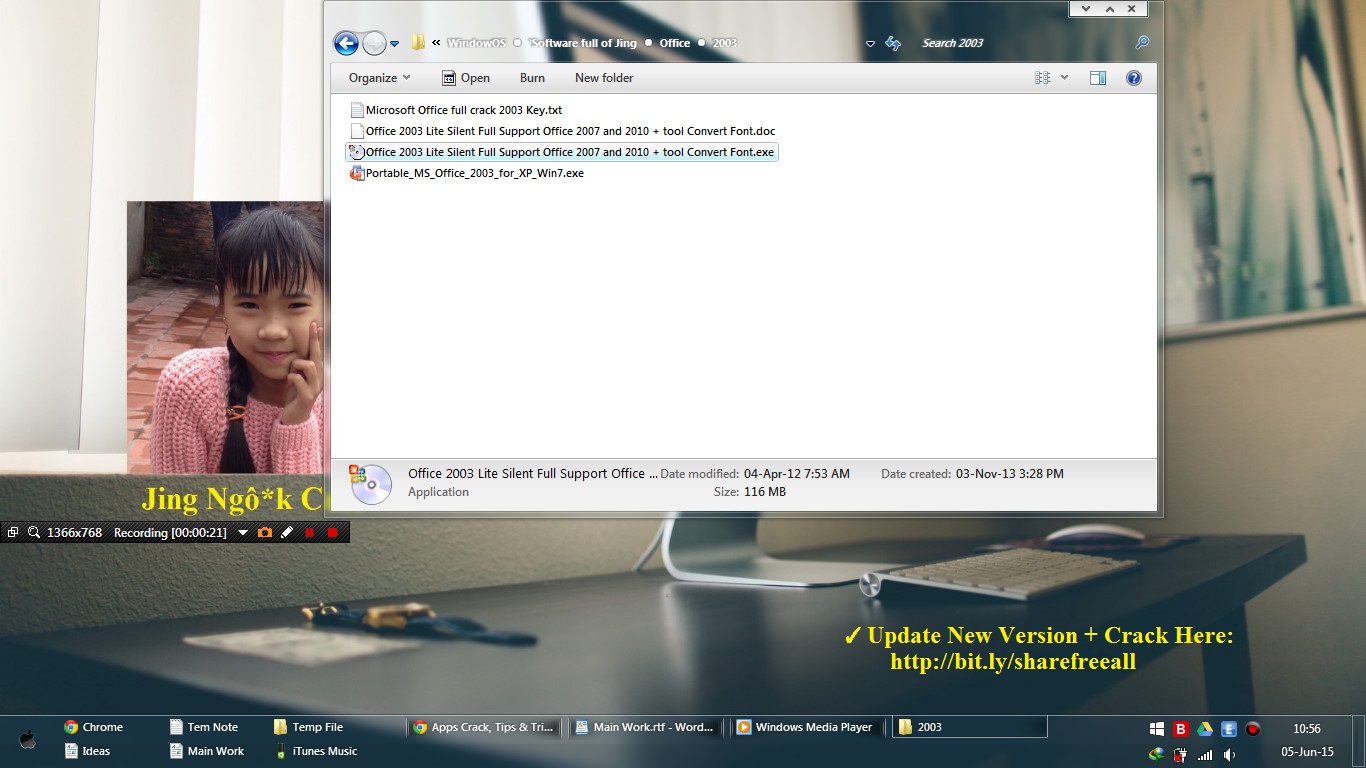
Task: Open Explorer help via question mark icon
Action: [1134, 78]
